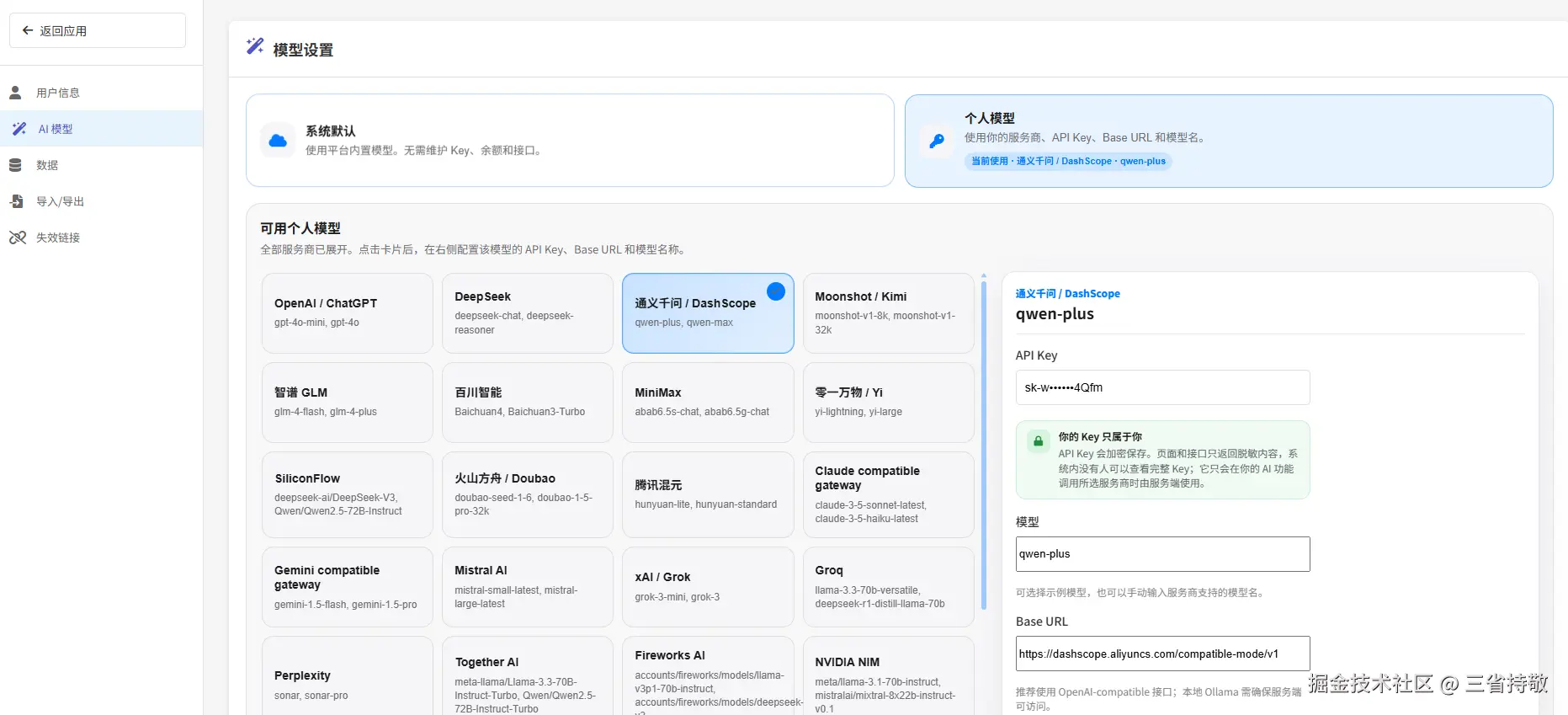Viewport: 1568px width, 715px height.
Task: Click the green lock icon in key notice
Action: [1039, 441]
